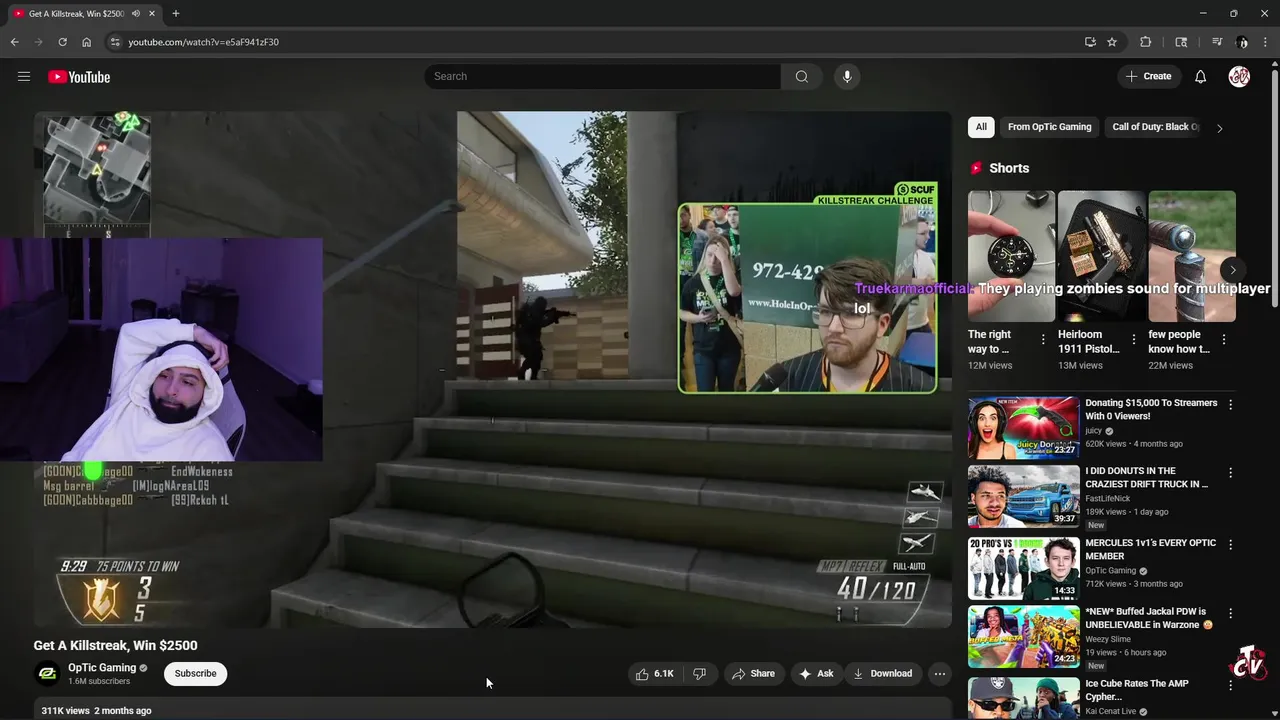The width and height of the screenshot is (1280, 720).
Task: Open options for Heirloom 1911 Pistol short
Action: (1133, 340)
